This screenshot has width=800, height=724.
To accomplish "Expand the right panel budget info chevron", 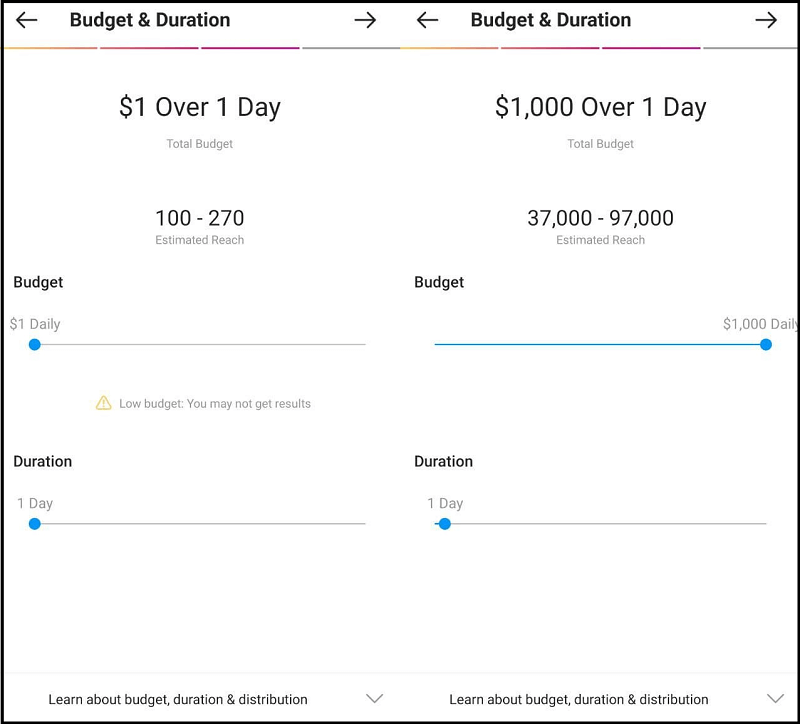I will click(775, 699).
